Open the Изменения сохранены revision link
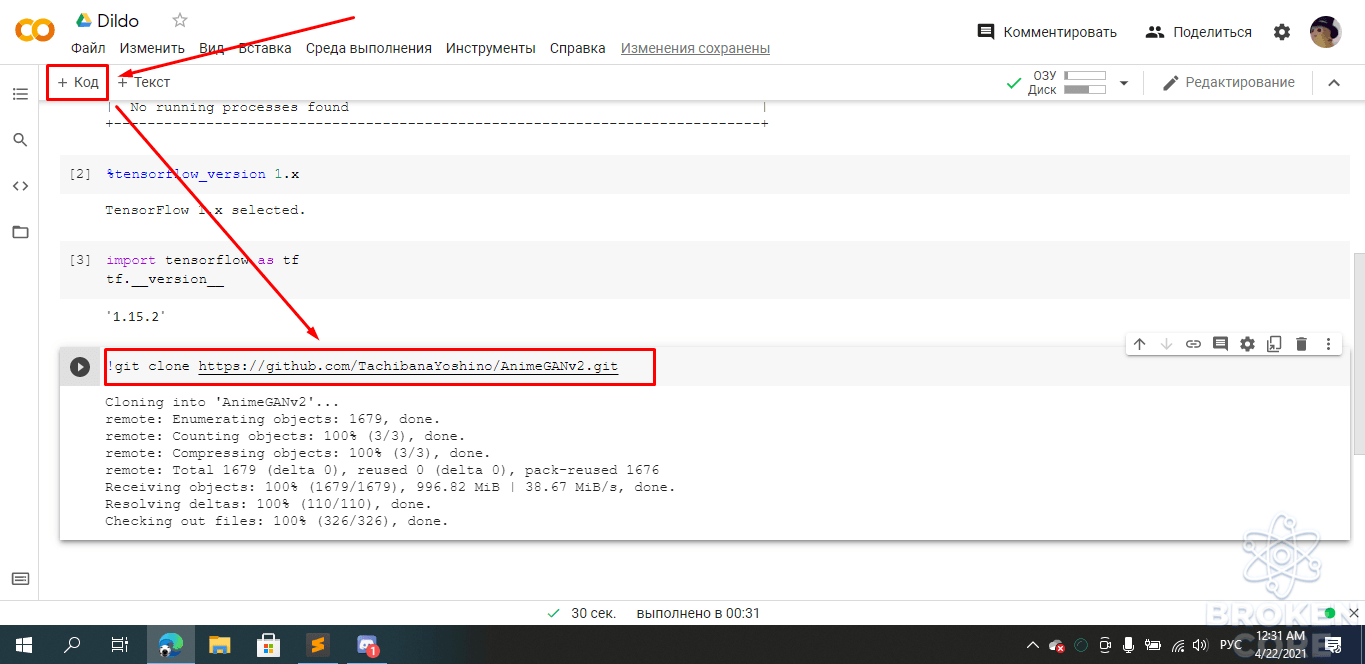The image size is (1365, 664). click(x=695, y=48)
